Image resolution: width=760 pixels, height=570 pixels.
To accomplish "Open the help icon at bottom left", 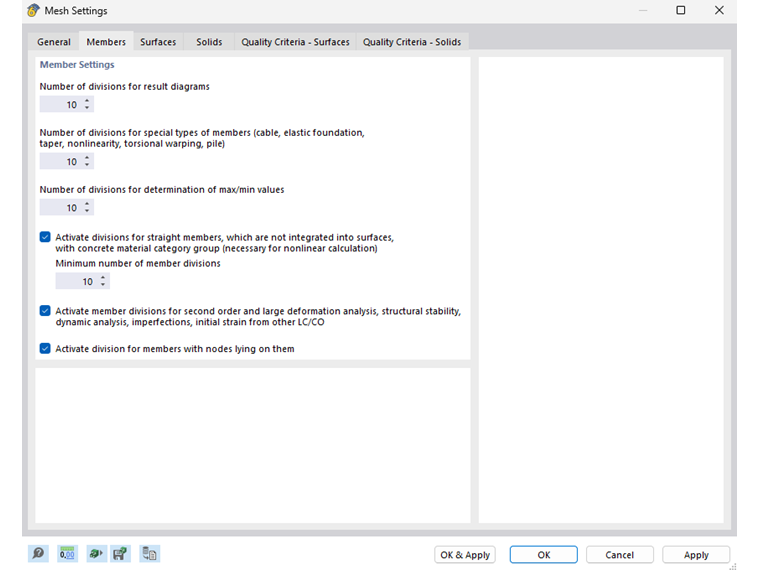I will pyautogui.click(x=38, y=554).
